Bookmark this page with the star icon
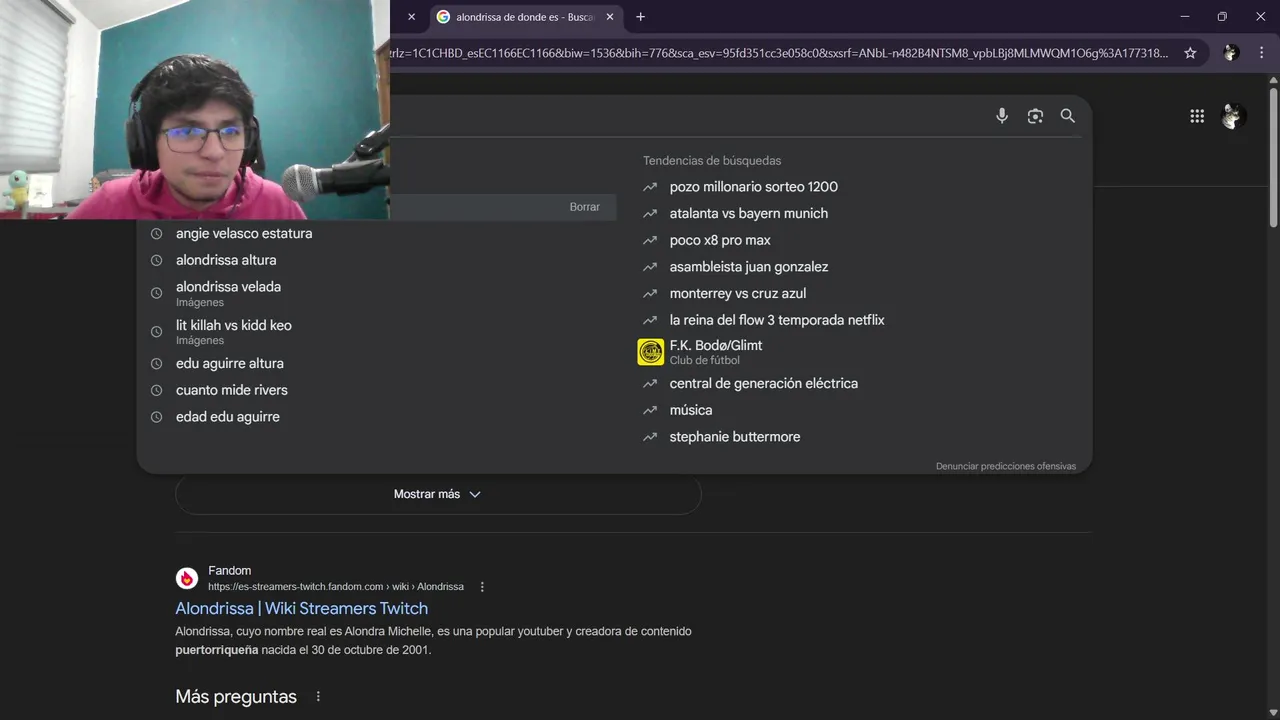 [x=1190, y=53]
